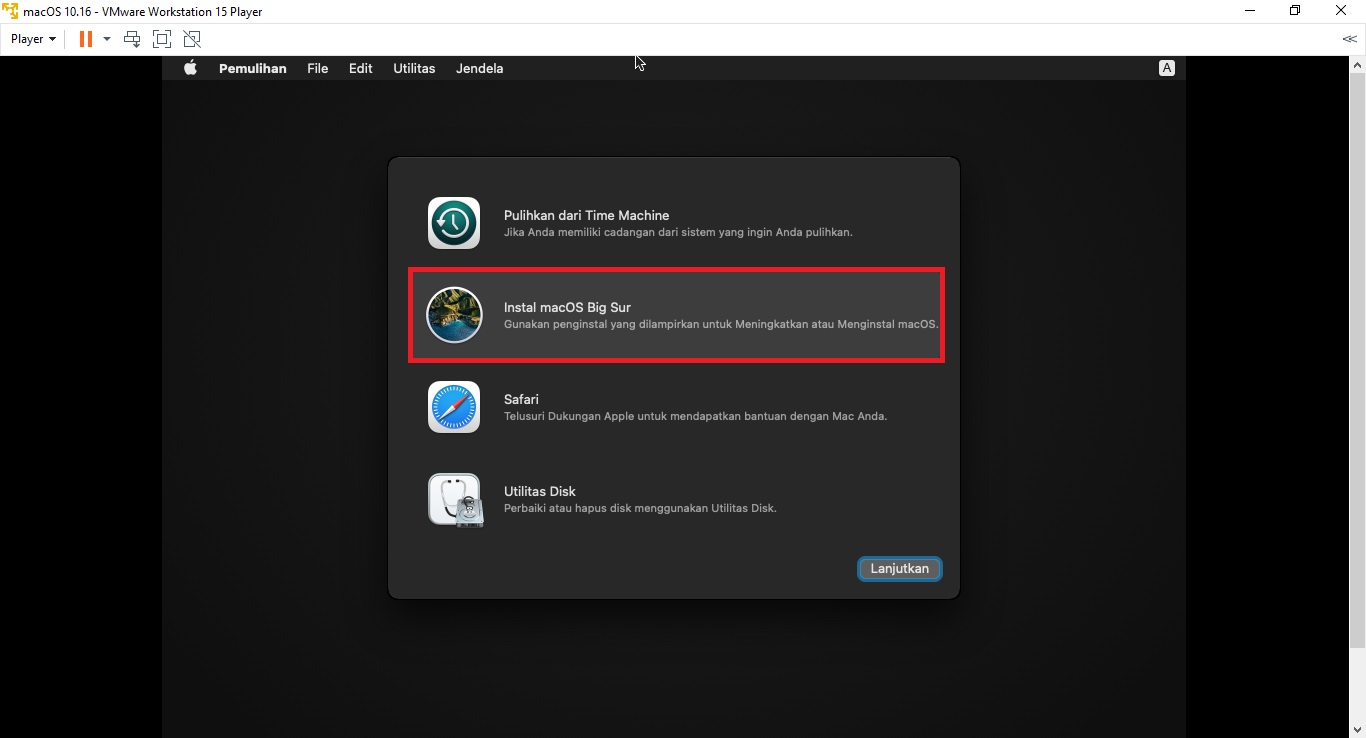Click the Time Machine restore icon
The image size is (1366, 738).
click(x=454, y=223)
